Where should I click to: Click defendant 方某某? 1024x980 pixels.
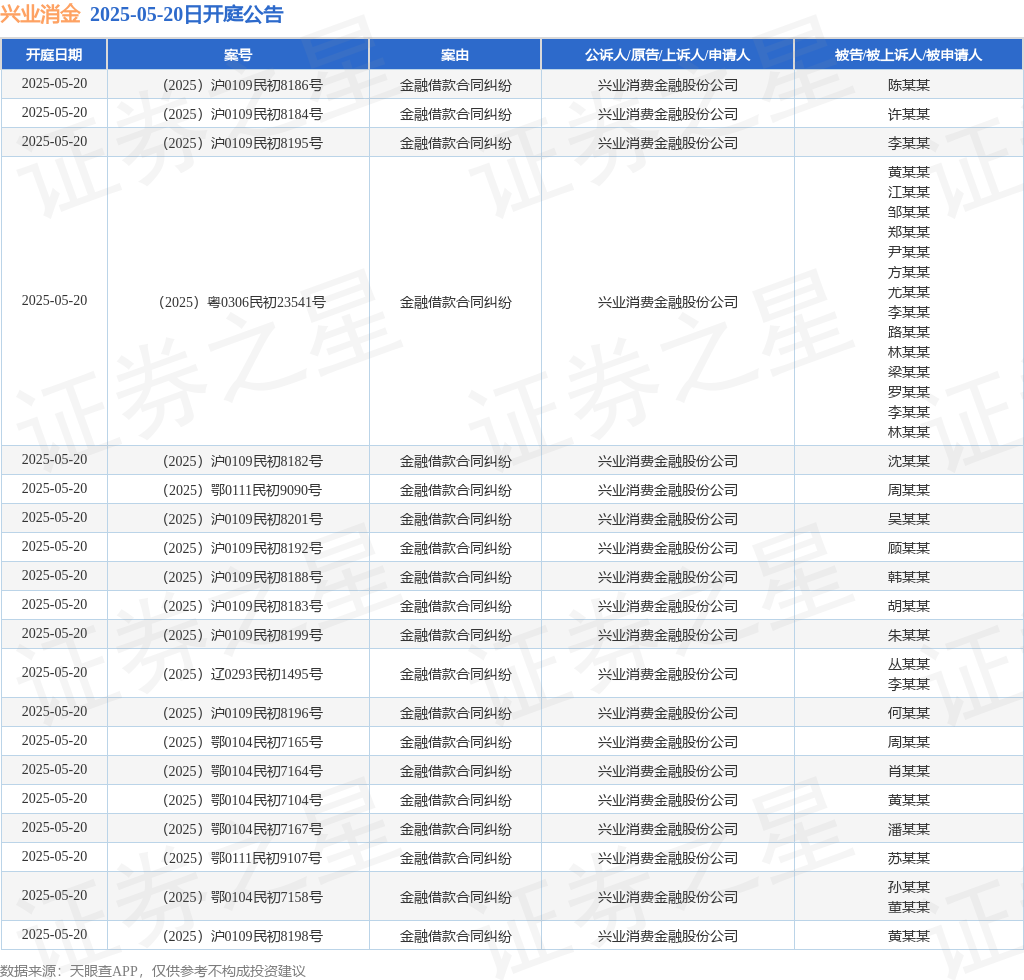(x=908, y=272)
